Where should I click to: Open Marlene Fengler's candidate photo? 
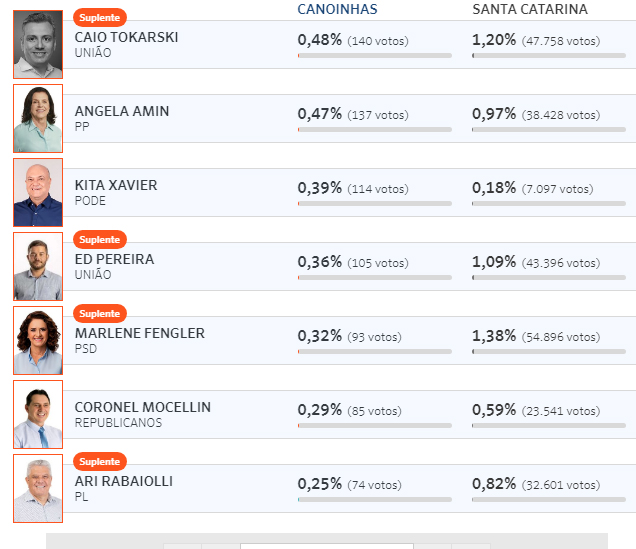click(38, 341)
